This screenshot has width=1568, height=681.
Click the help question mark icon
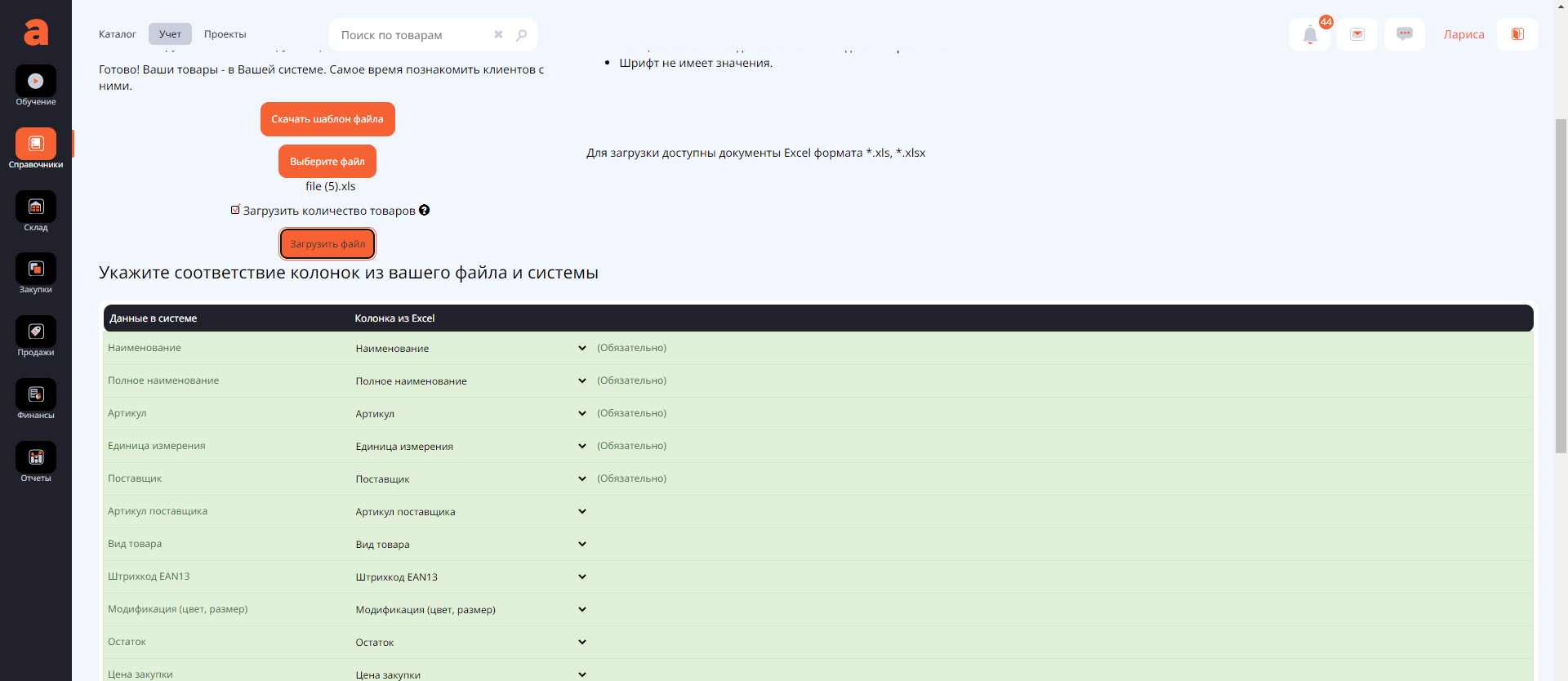pyautogui.click(x=425, y=210)
